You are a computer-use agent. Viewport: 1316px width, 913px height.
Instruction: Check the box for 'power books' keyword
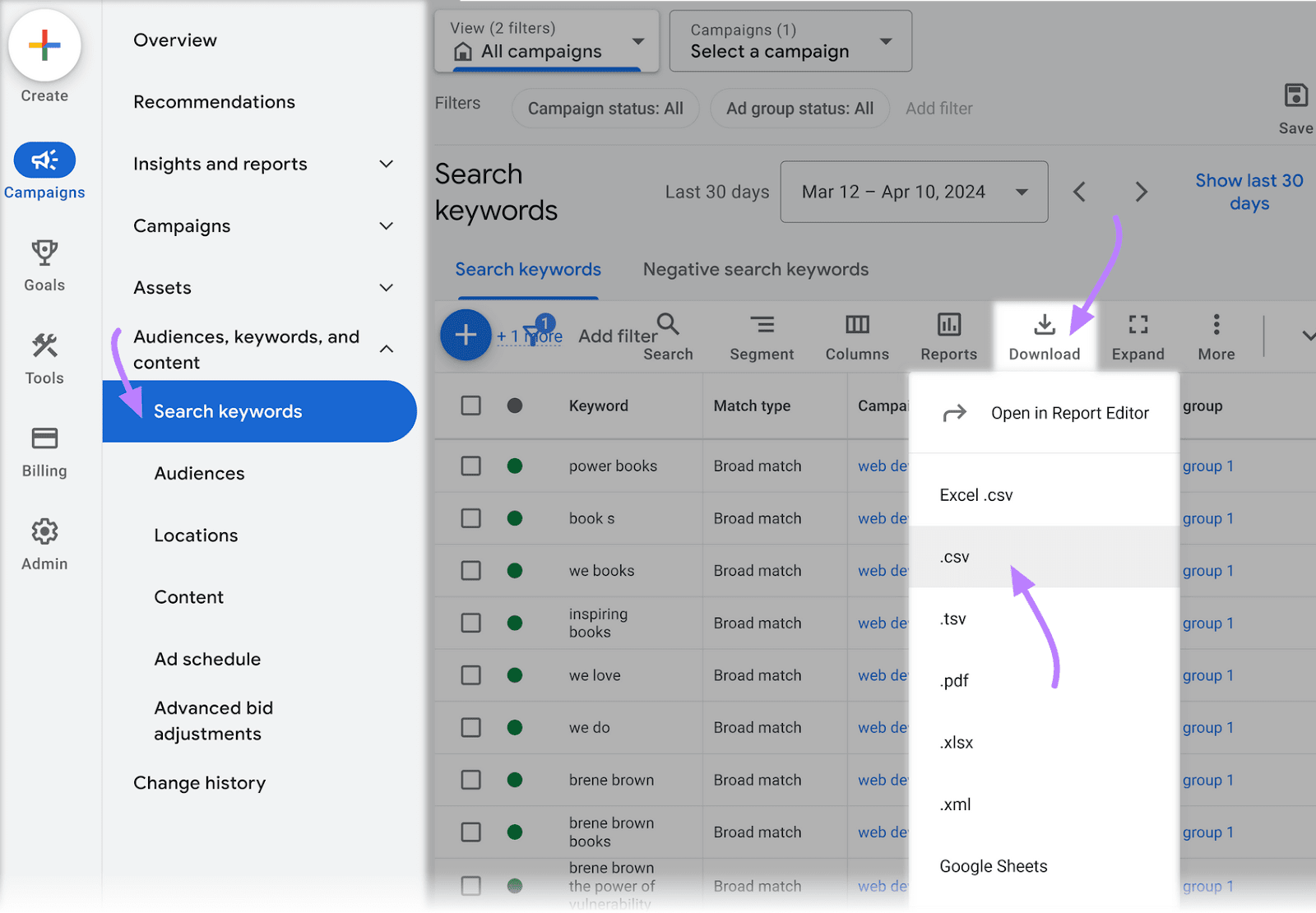click(x=471, y=466)
